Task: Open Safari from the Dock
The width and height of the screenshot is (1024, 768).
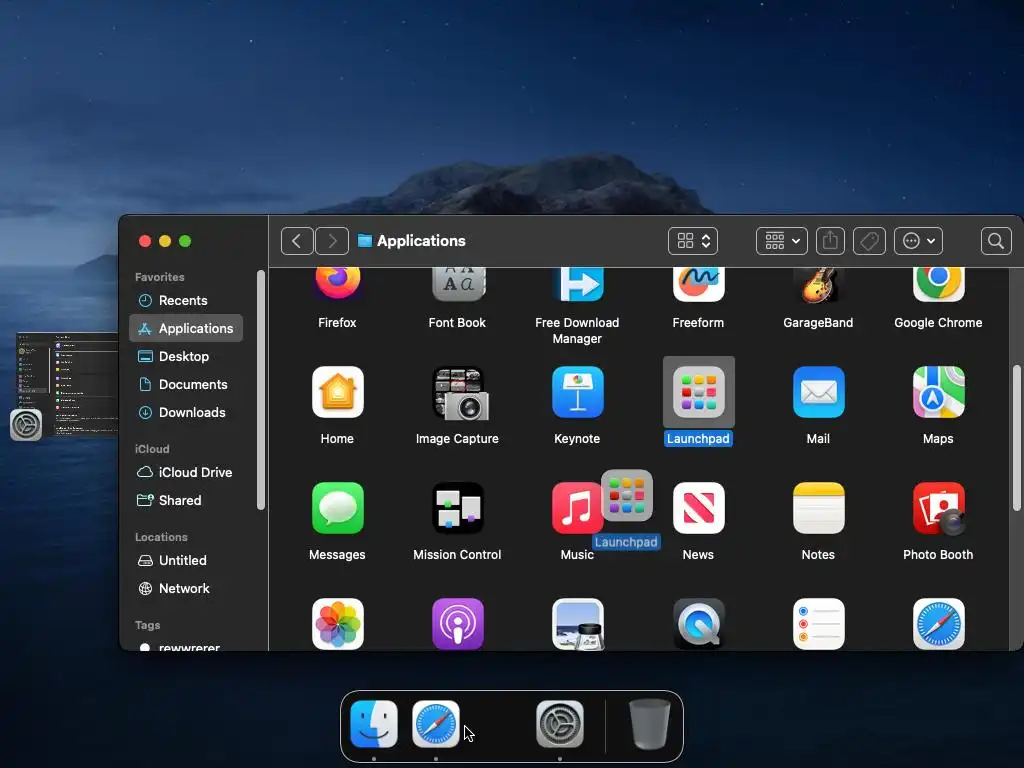Action: pos(436,724)
